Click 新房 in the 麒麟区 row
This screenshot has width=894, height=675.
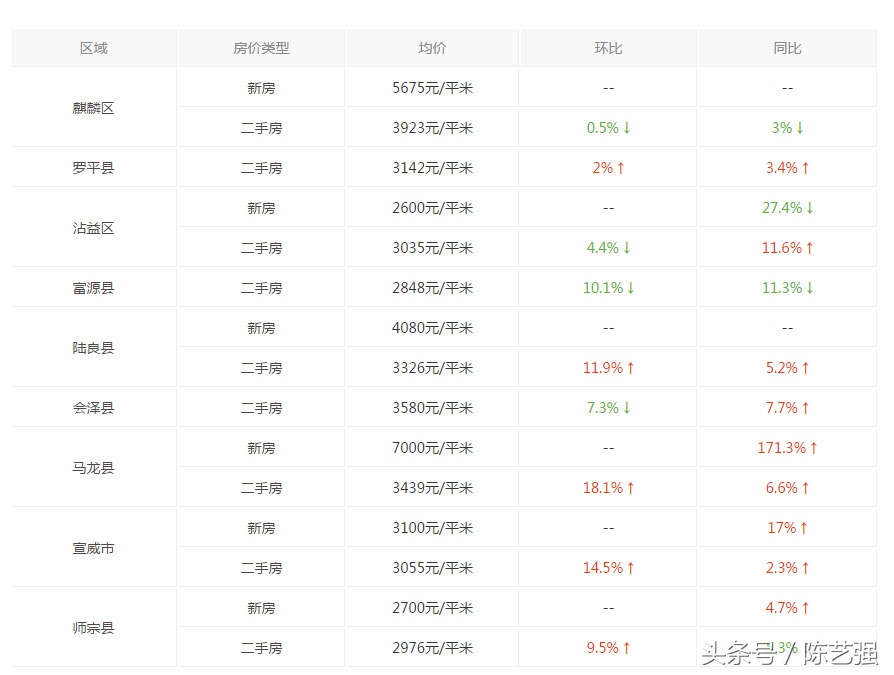coord(261,88)
